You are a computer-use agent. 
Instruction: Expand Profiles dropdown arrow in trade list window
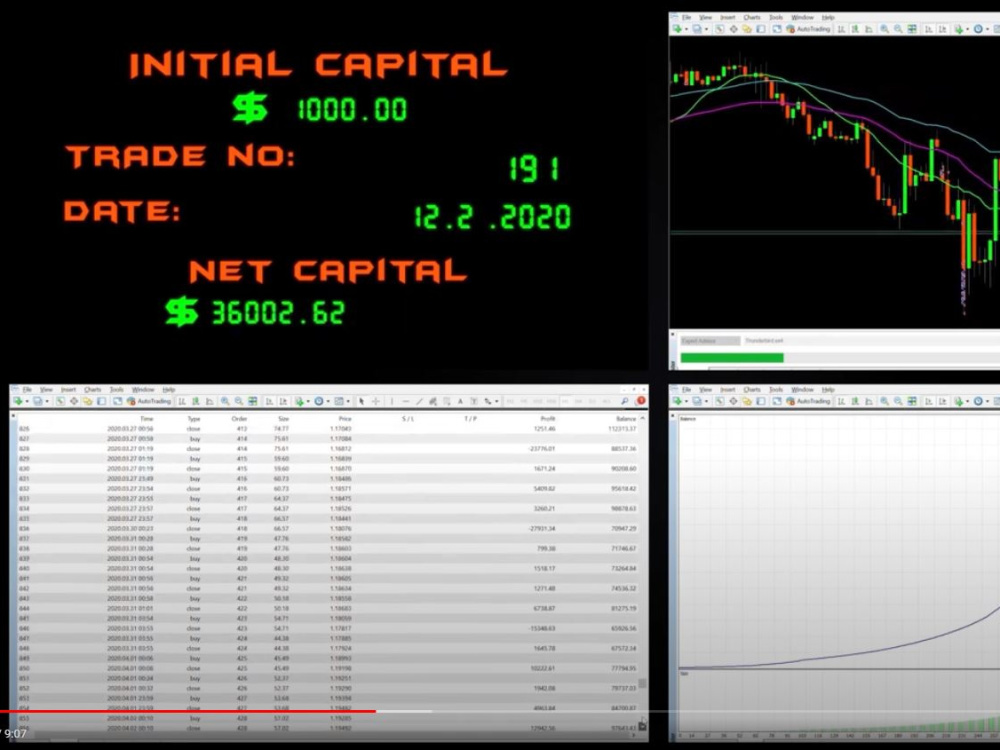(x=47, y=401)
